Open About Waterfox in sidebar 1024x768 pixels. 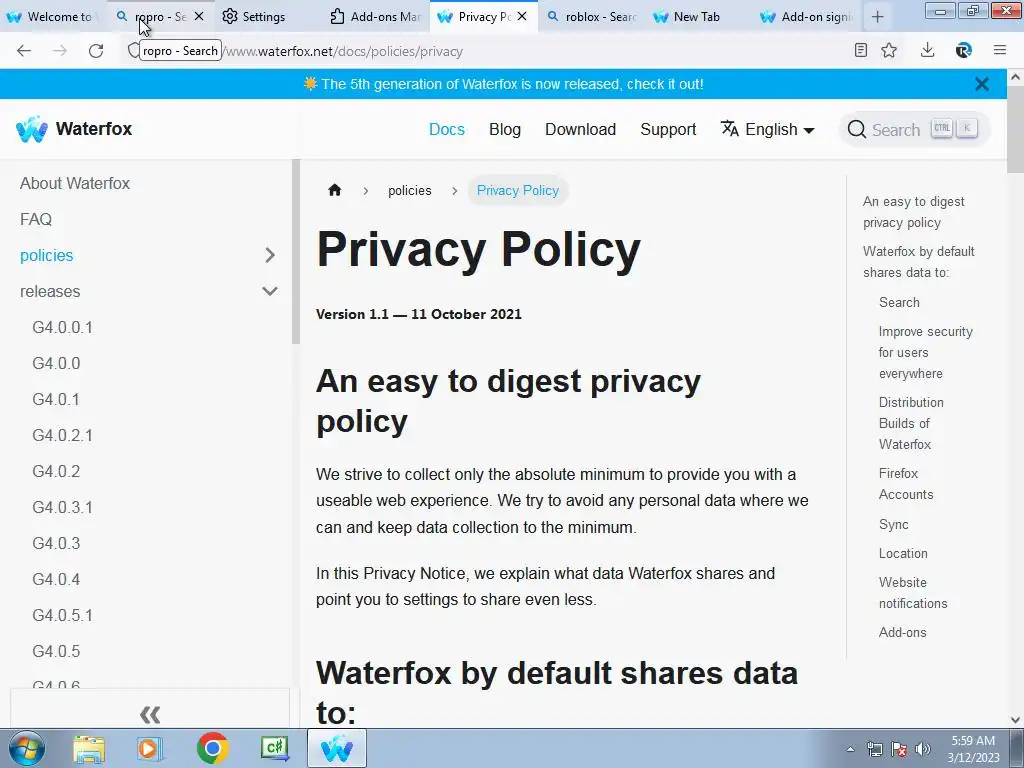tap(75, 184)
